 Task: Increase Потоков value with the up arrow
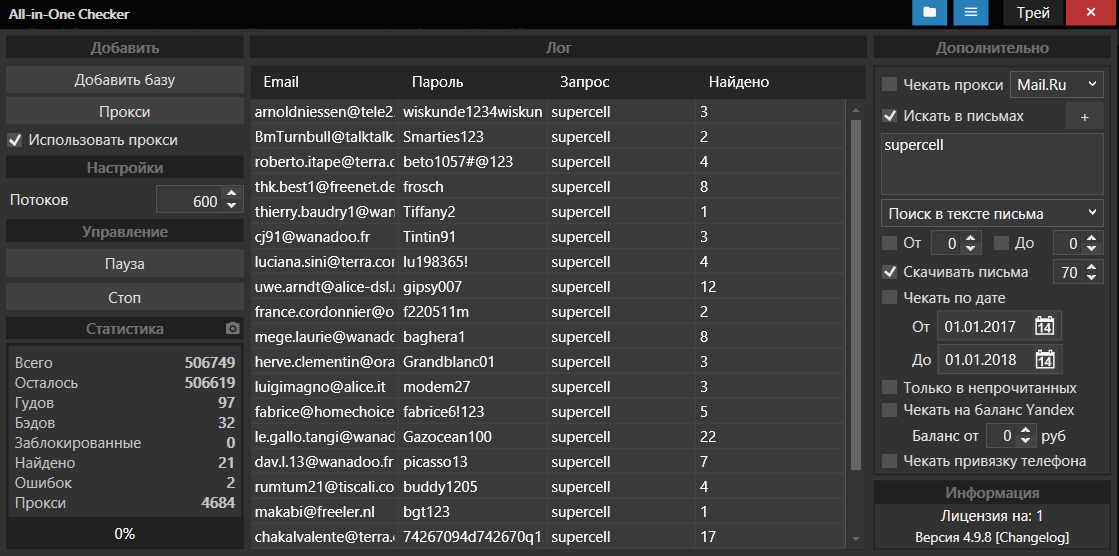click(231, 195)
